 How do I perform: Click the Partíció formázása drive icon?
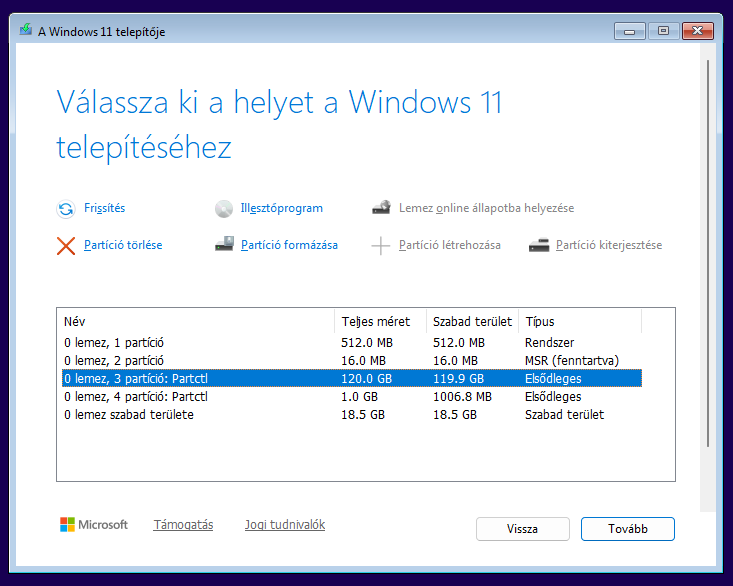point(224,244)
